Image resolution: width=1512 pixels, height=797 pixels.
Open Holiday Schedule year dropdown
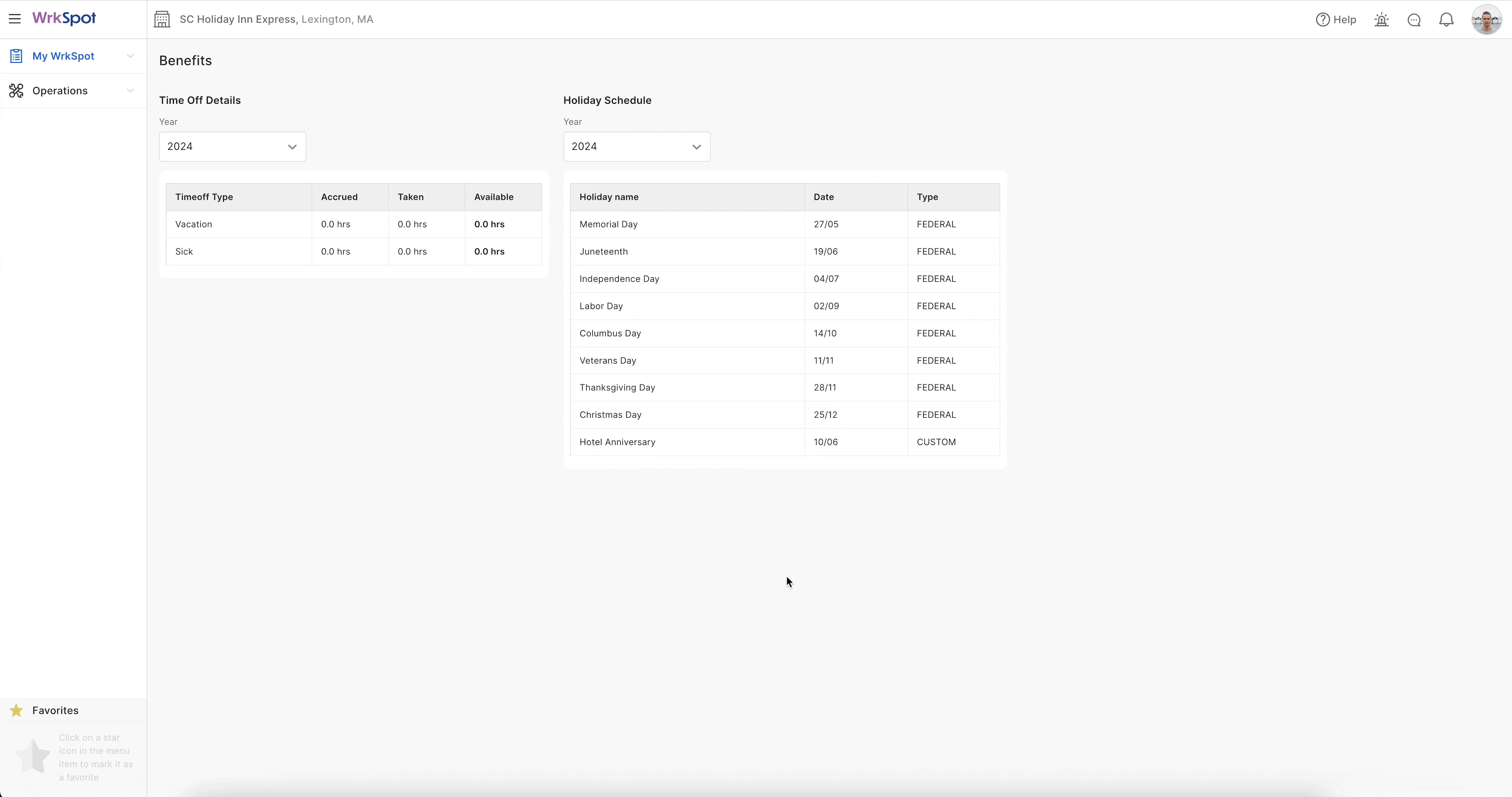[637, 146]
